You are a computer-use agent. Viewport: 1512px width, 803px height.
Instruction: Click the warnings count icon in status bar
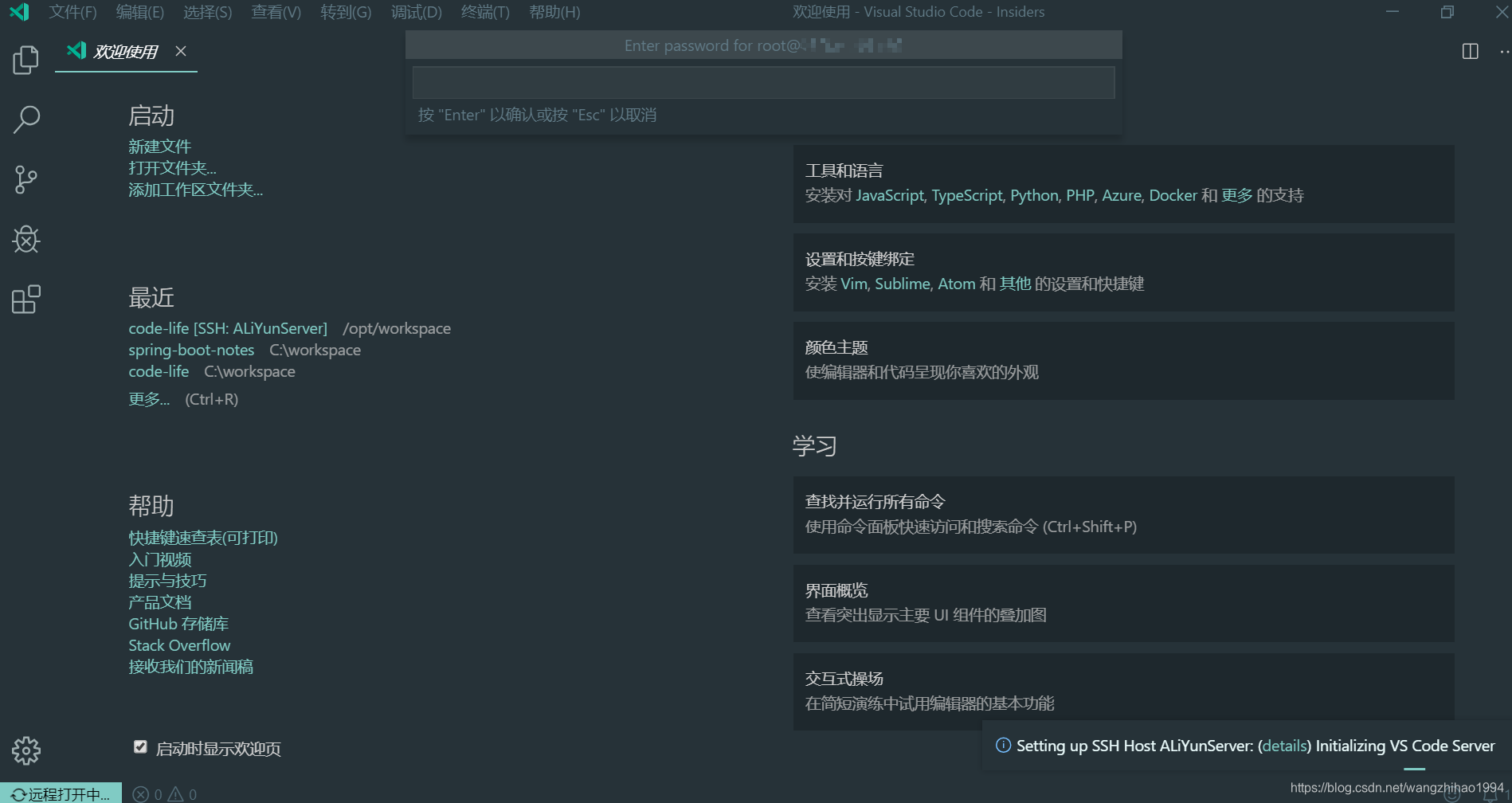tap(175, 794)
